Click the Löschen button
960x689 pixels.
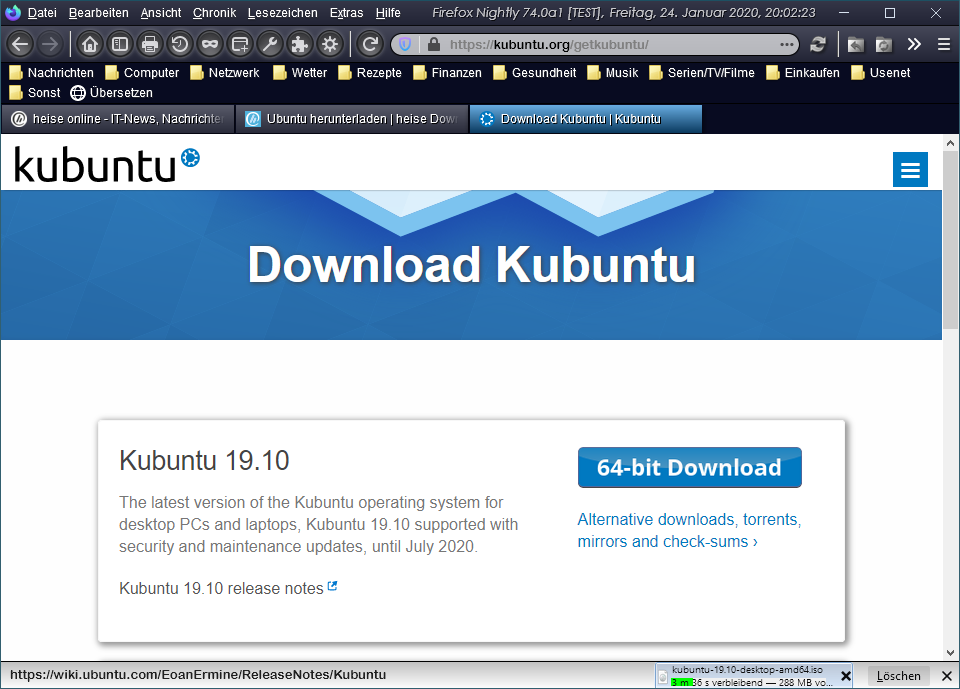pos(898,676)
